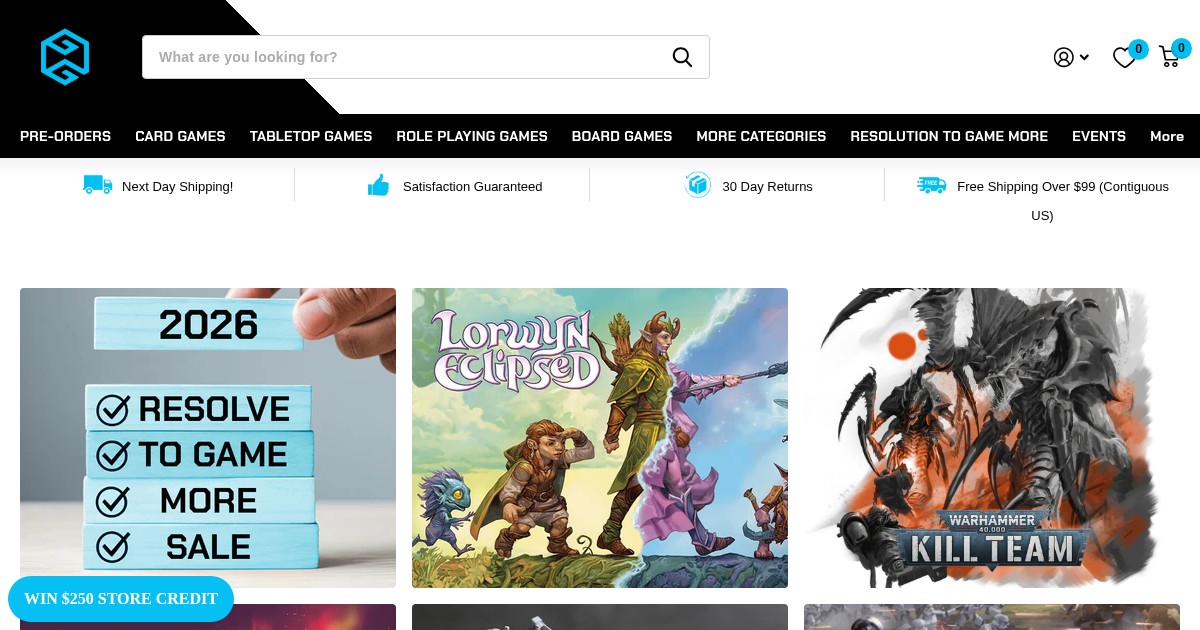The height and width of the screenshot is (630, 1200).
Task: Click the Free Shipping truck icon
Action: point(931,185)
